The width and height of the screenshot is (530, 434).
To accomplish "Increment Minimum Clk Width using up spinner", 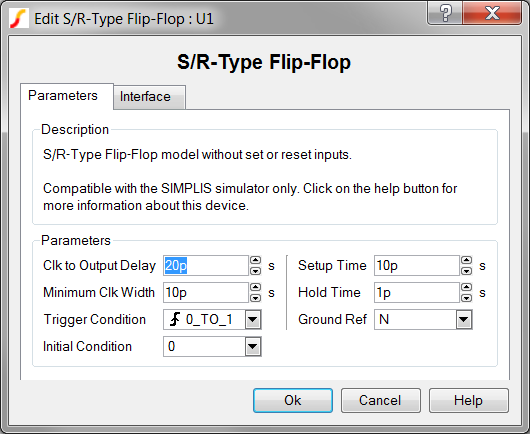I will (256, 287).
